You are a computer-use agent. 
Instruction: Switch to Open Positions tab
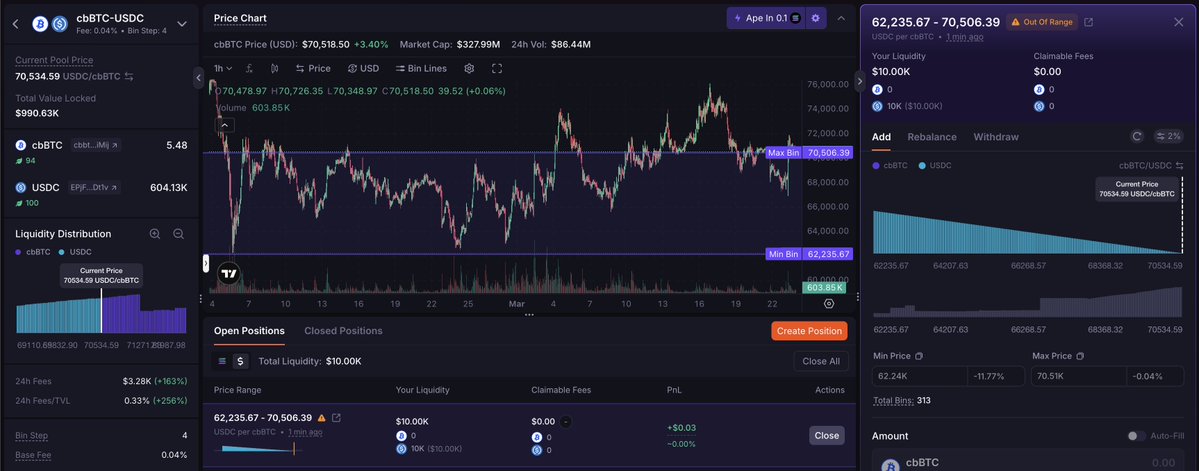point(249,331)
